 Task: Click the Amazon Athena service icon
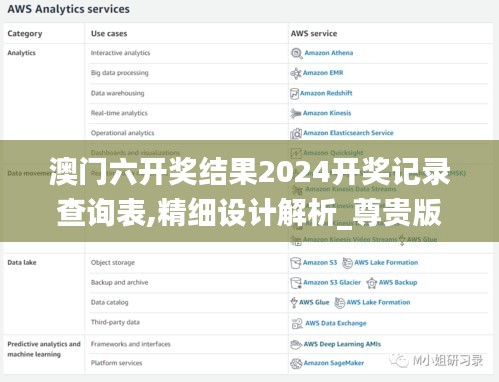[296, 53]
